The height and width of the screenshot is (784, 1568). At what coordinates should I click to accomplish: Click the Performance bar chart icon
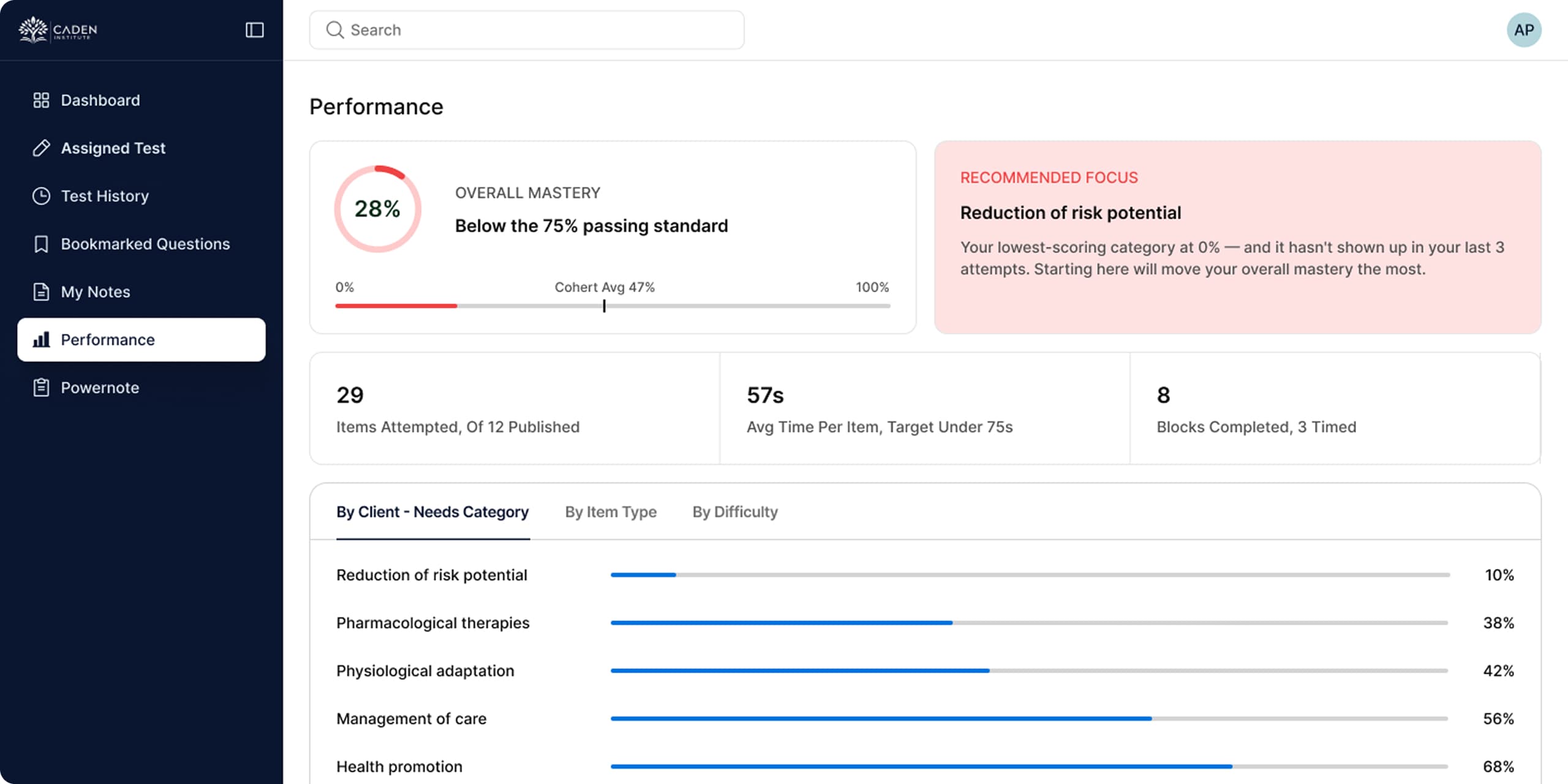pyautogui.click(x=41, y=339)
